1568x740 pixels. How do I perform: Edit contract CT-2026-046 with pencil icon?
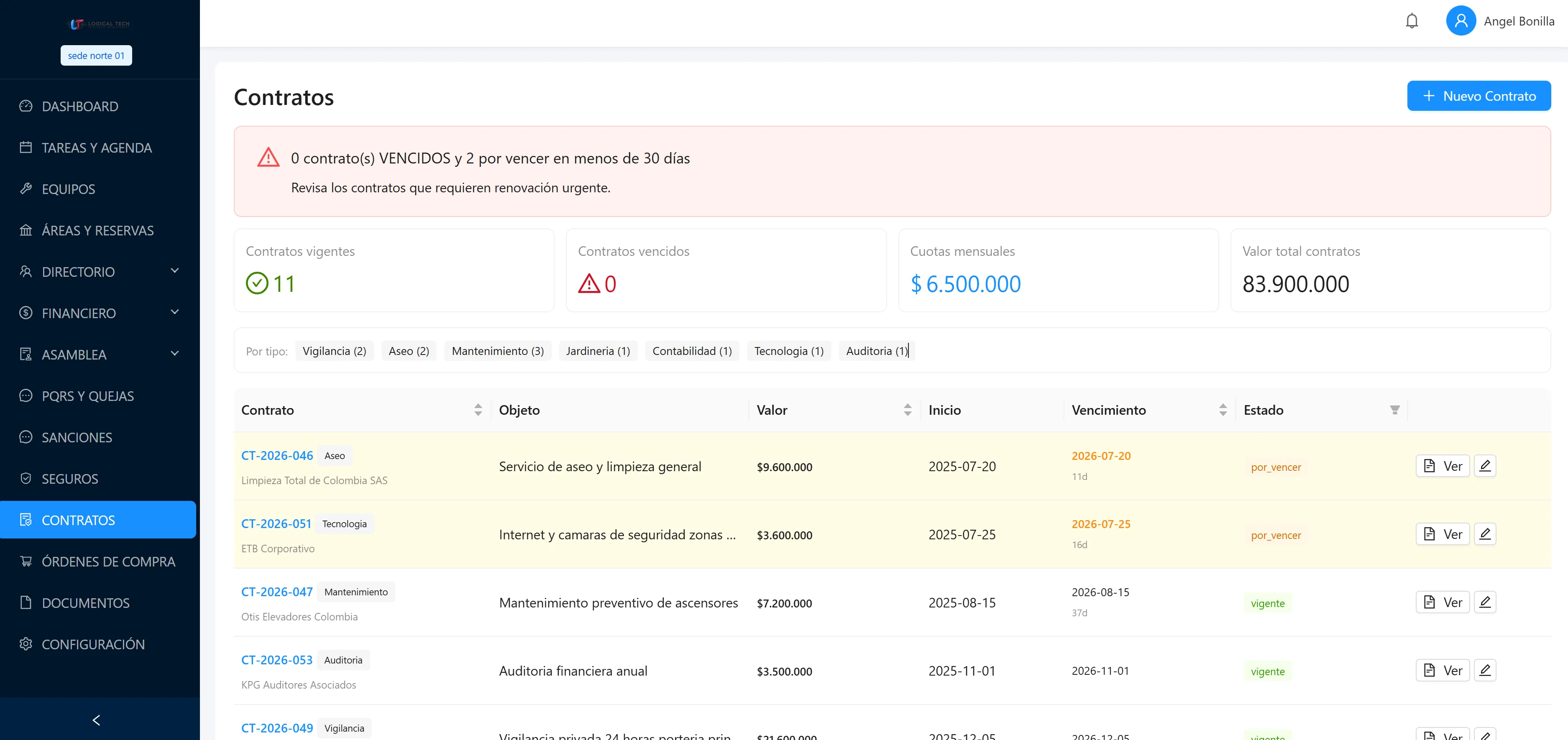click(1485, 466)
